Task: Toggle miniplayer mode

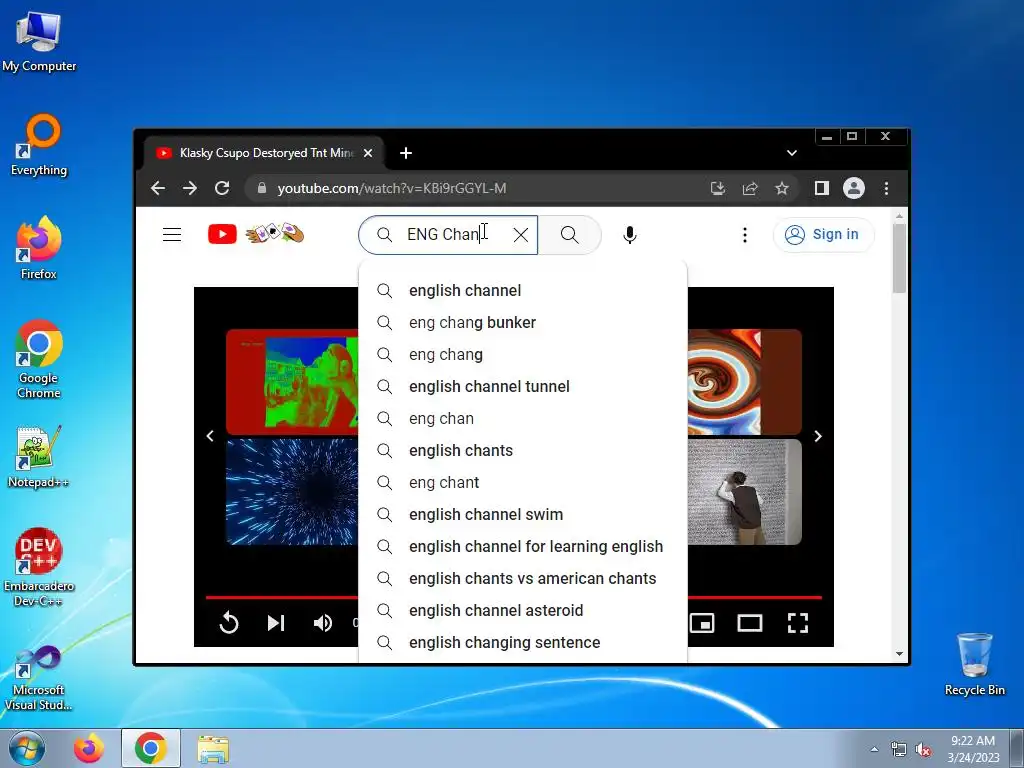Action: tap(702, 623)
